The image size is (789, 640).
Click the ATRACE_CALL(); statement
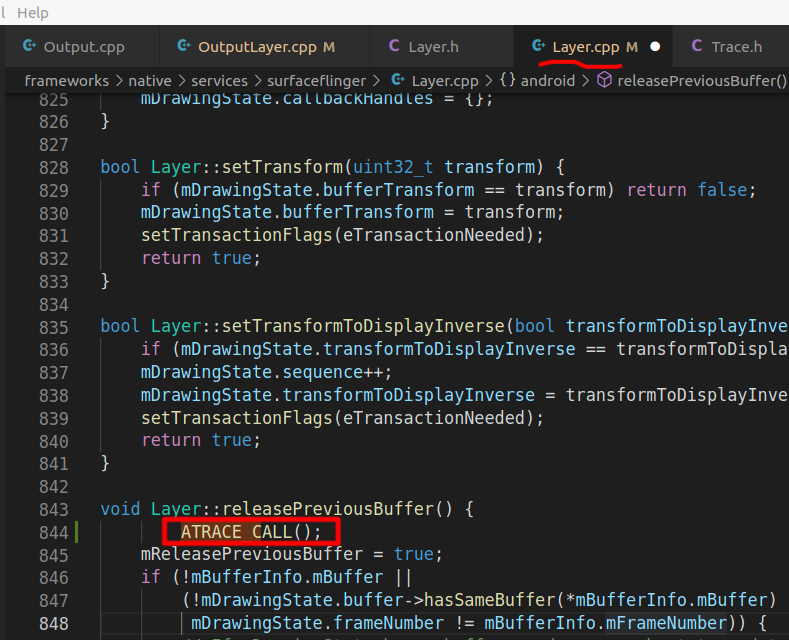coord(251,532)
